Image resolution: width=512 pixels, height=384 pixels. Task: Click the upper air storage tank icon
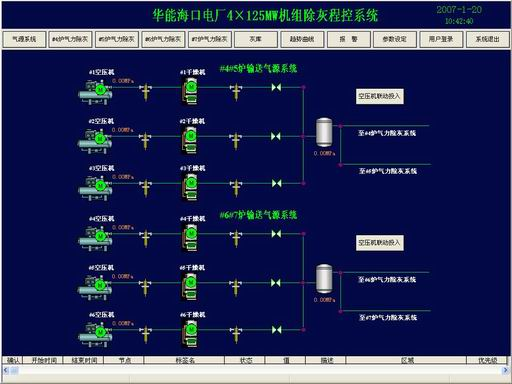pyautogui.click(x=324, y=132)
